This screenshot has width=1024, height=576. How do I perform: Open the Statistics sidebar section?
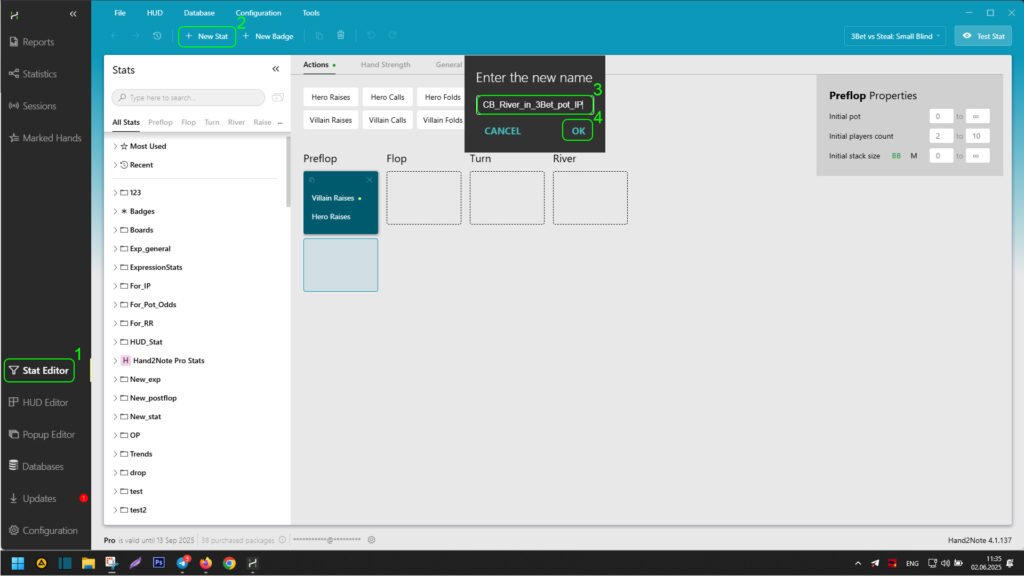(x=40, y=74)
